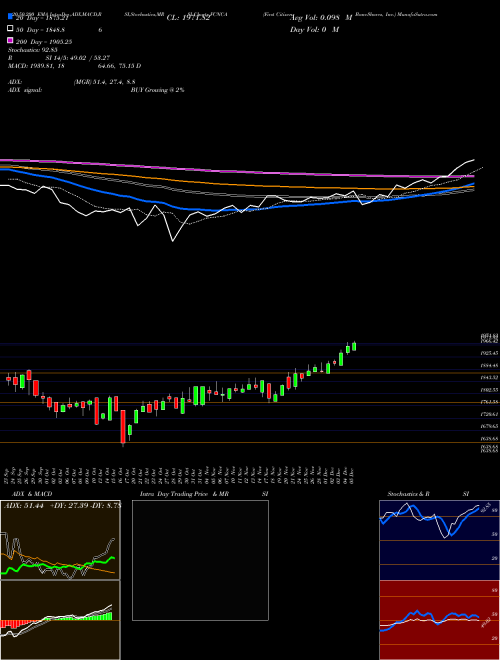
Task: Click the ADX & MACD panel title
Action: [32, 494]
